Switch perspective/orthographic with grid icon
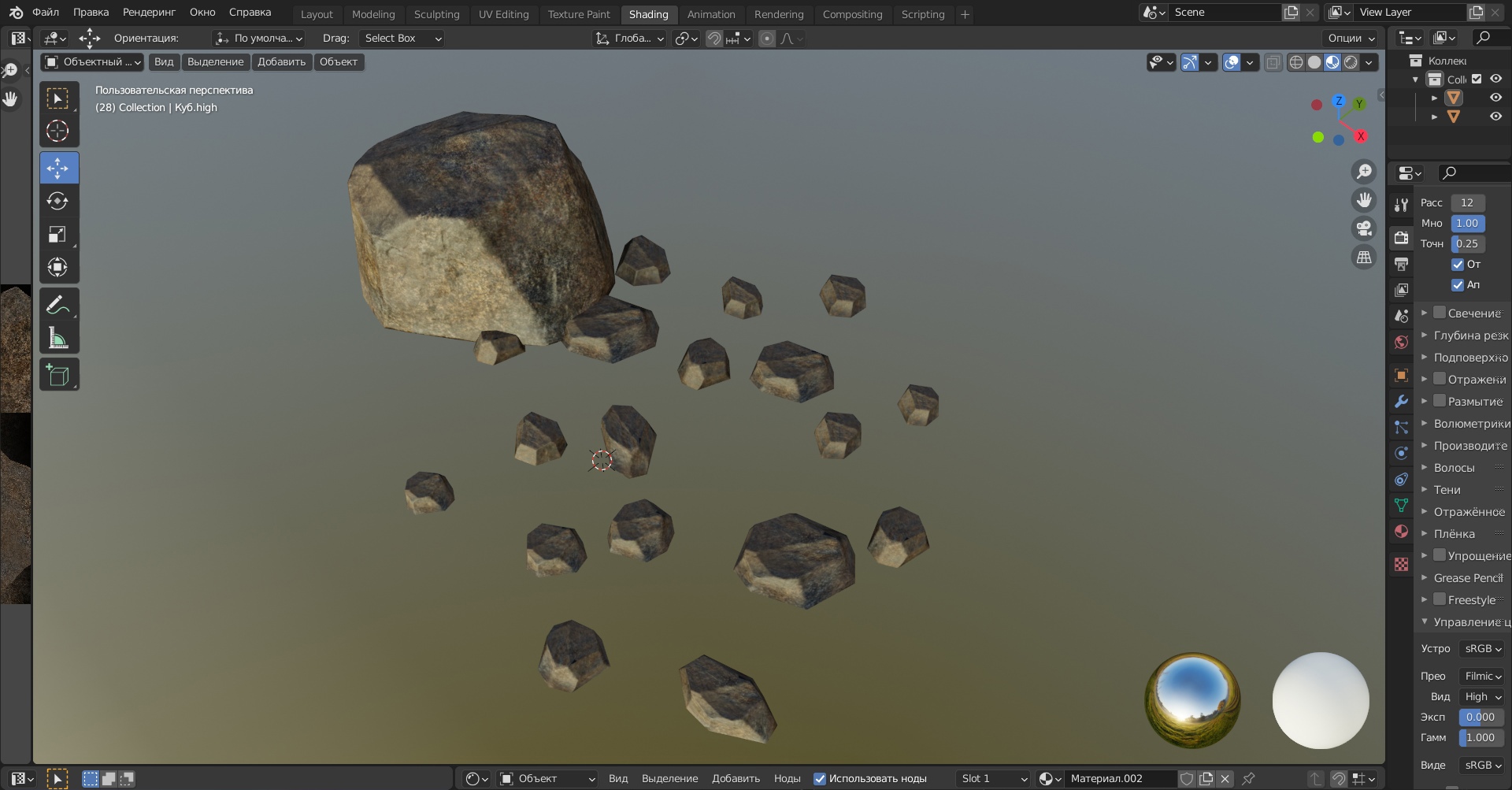Viewport: 1512px width, 790px height. [x=1364, y=257]
